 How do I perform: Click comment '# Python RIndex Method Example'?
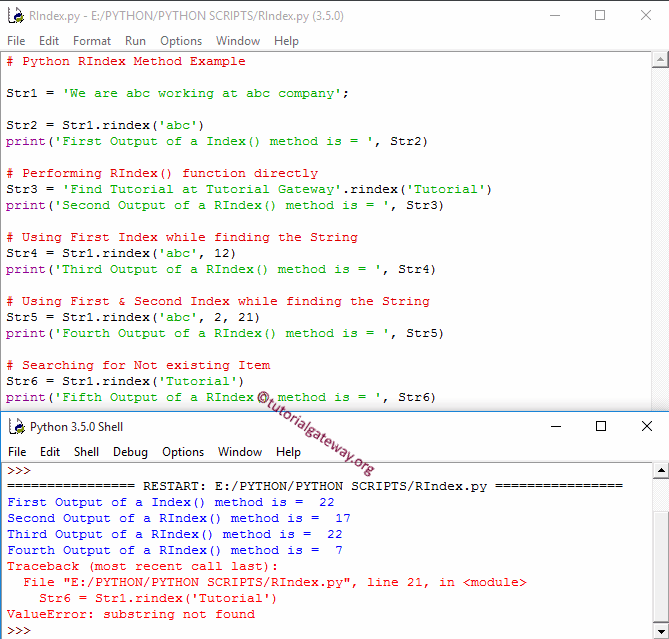pos(126,61)
